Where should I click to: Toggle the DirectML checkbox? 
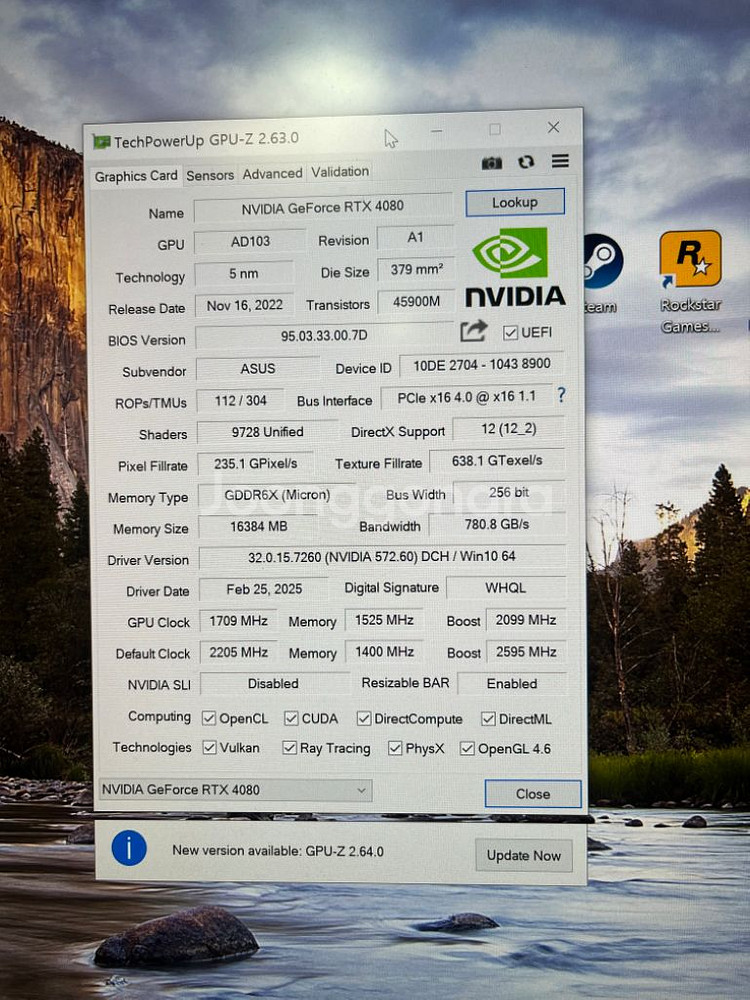[489, 719]
